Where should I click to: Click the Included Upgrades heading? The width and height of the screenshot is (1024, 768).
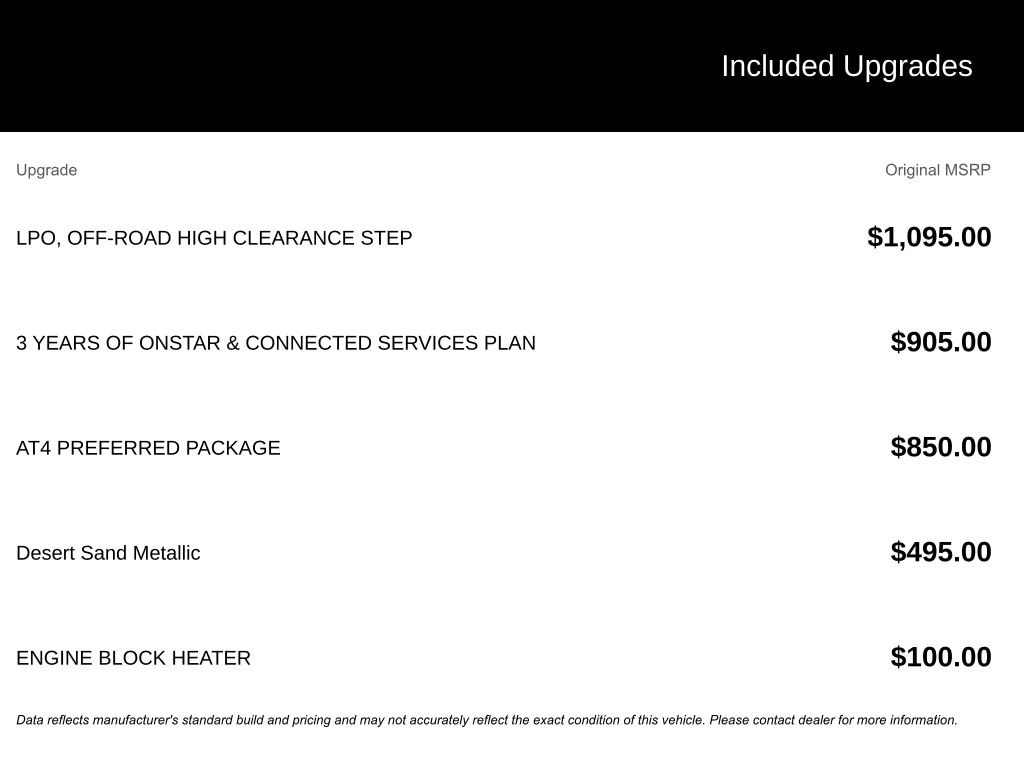[x=846, y=66]
